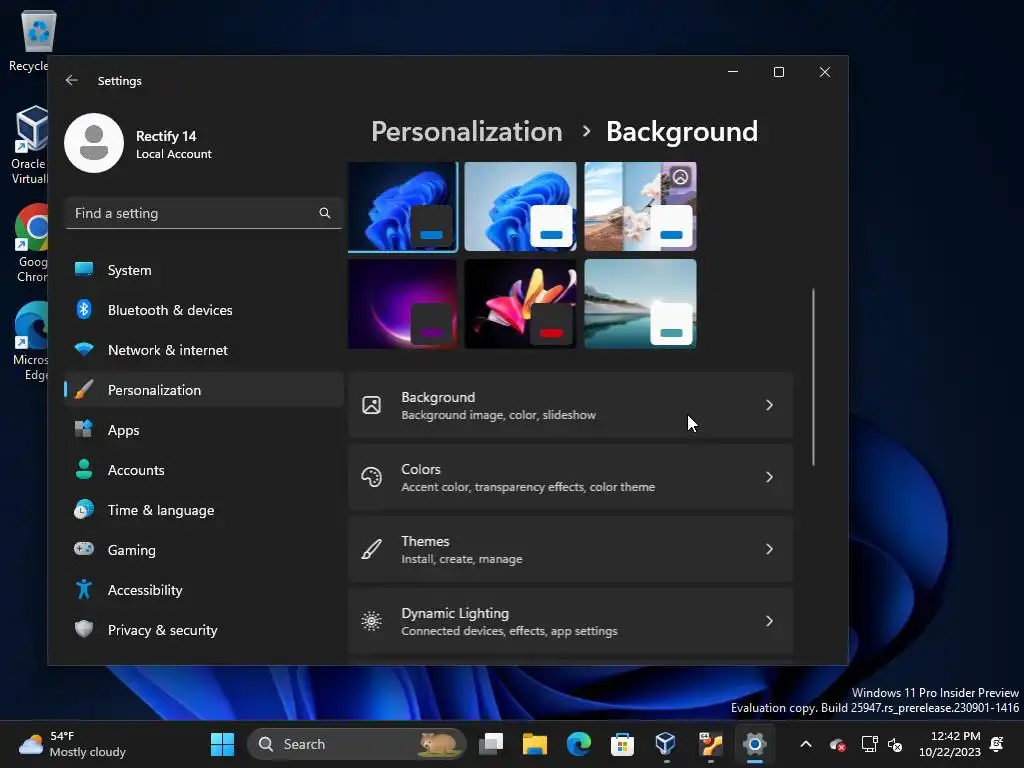
Task: Open the Windows Start button
Action: coord(222,744)
